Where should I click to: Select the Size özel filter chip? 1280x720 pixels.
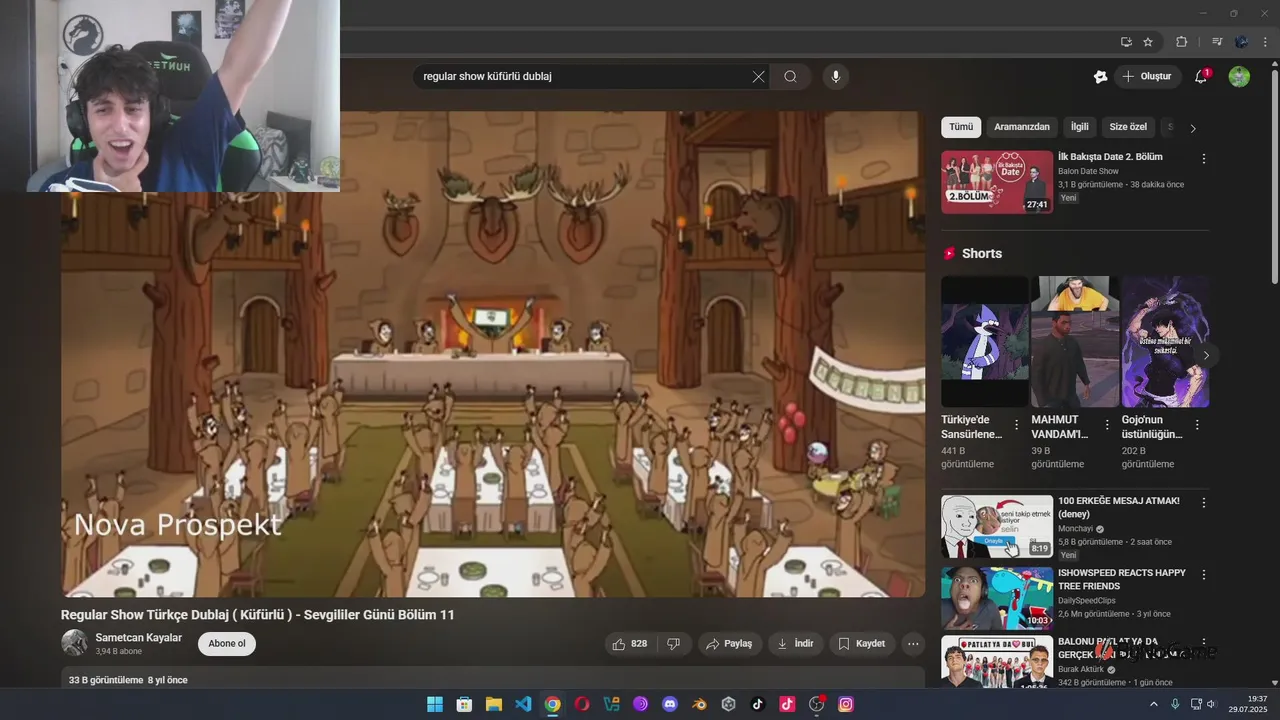coord(1128,127)
